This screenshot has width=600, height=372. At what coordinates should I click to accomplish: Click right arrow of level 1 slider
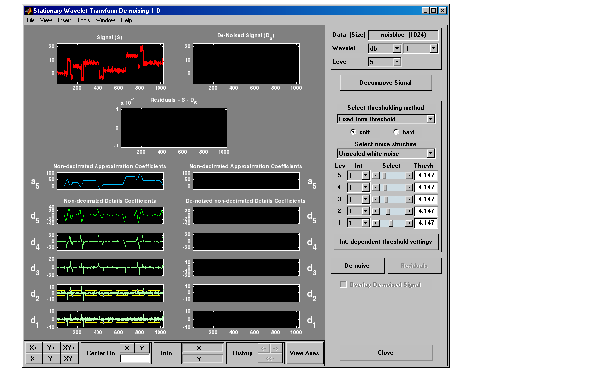click(x=409, y=223)
